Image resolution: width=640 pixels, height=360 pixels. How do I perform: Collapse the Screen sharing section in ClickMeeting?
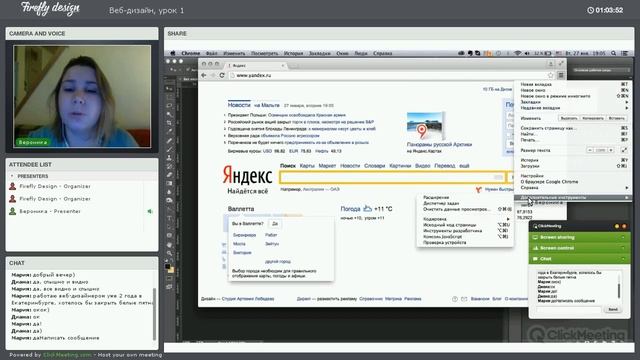click(623, 237)
